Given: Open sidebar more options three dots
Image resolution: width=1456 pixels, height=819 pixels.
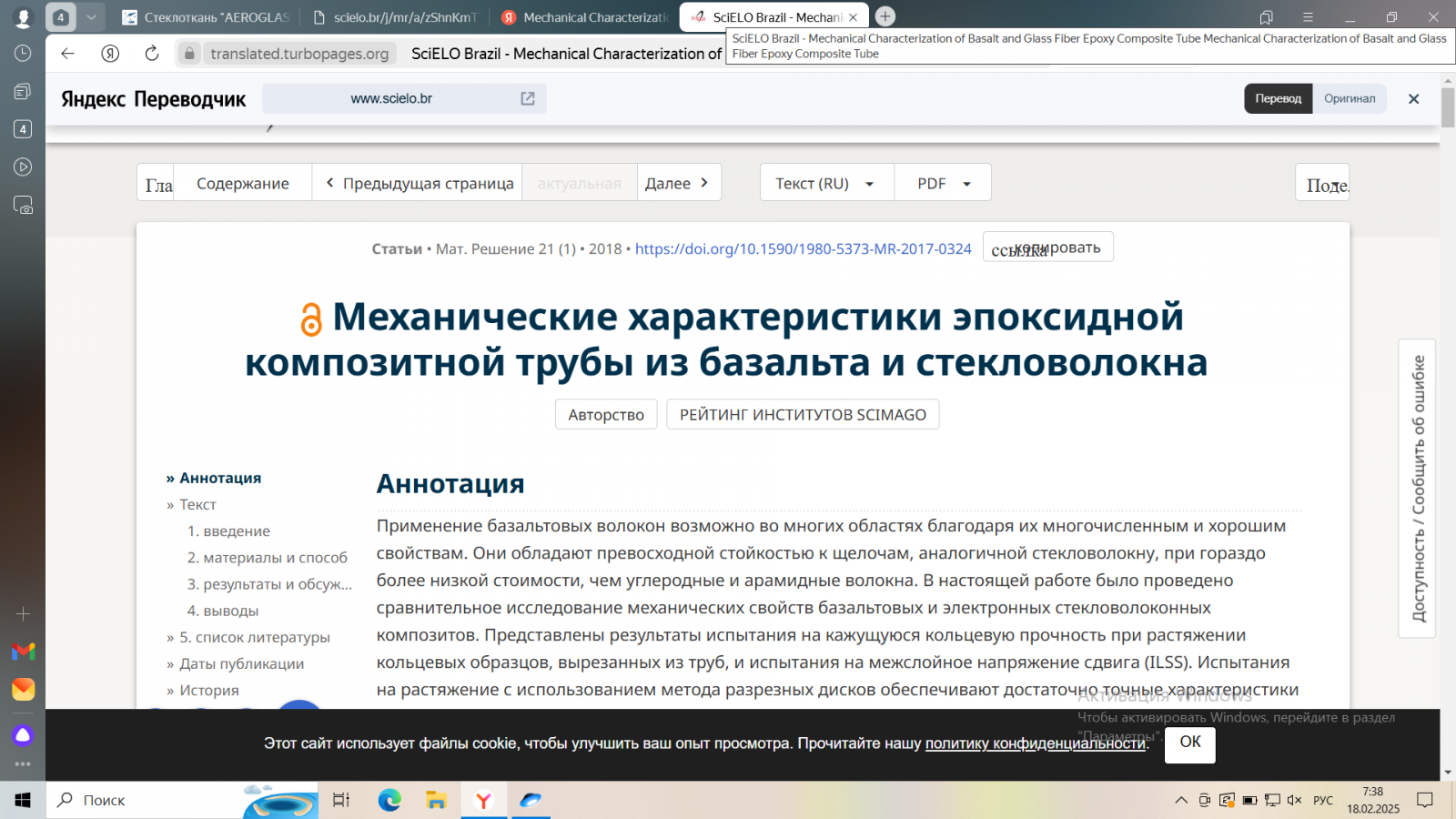Looking at the screenshot, I should [x=23, y=763].
